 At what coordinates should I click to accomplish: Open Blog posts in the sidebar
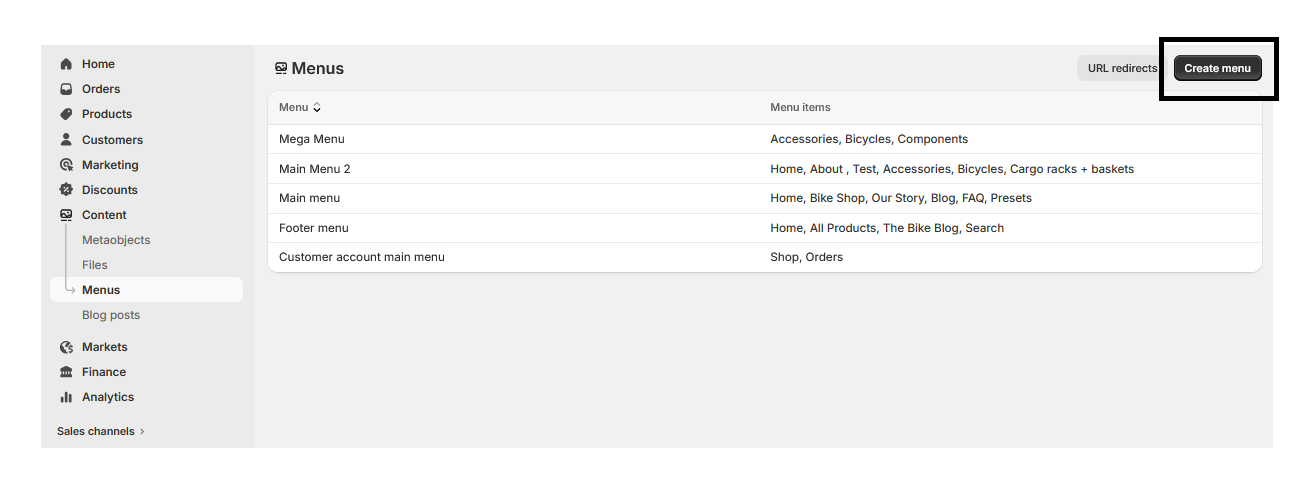pyautogui.click(x=111, y=315)
